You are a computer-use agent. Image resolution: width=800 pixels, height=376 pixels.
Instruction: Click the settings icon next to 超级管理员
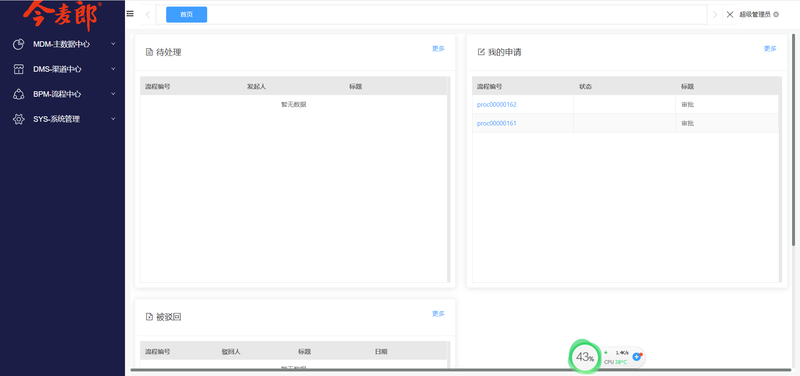[776, 15]
